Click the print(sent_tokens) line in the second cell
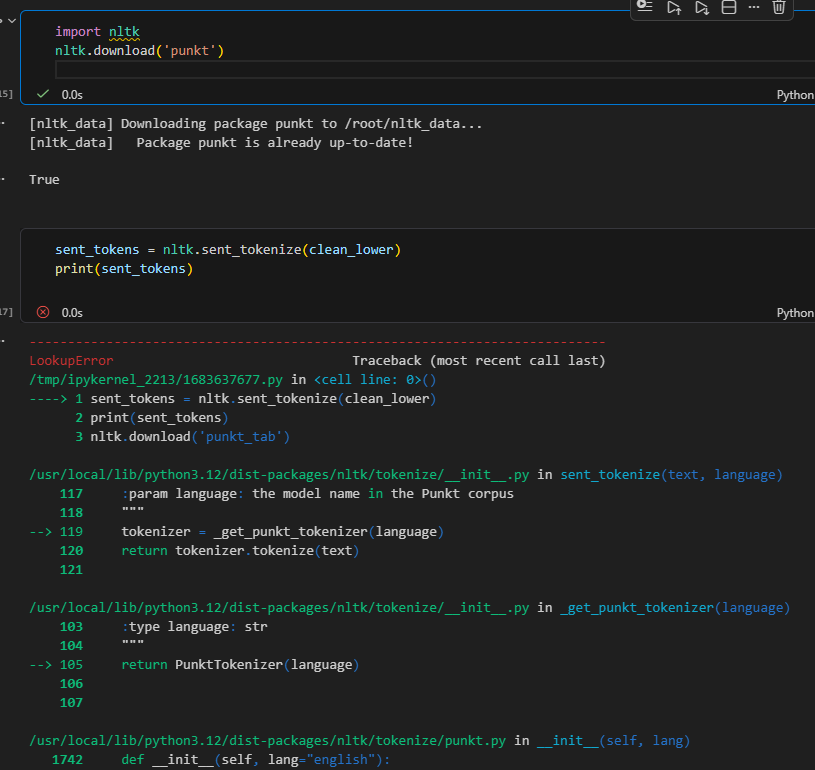Viewport: 815px width, 770px height. pyautogui.click(x=124, y=269)
